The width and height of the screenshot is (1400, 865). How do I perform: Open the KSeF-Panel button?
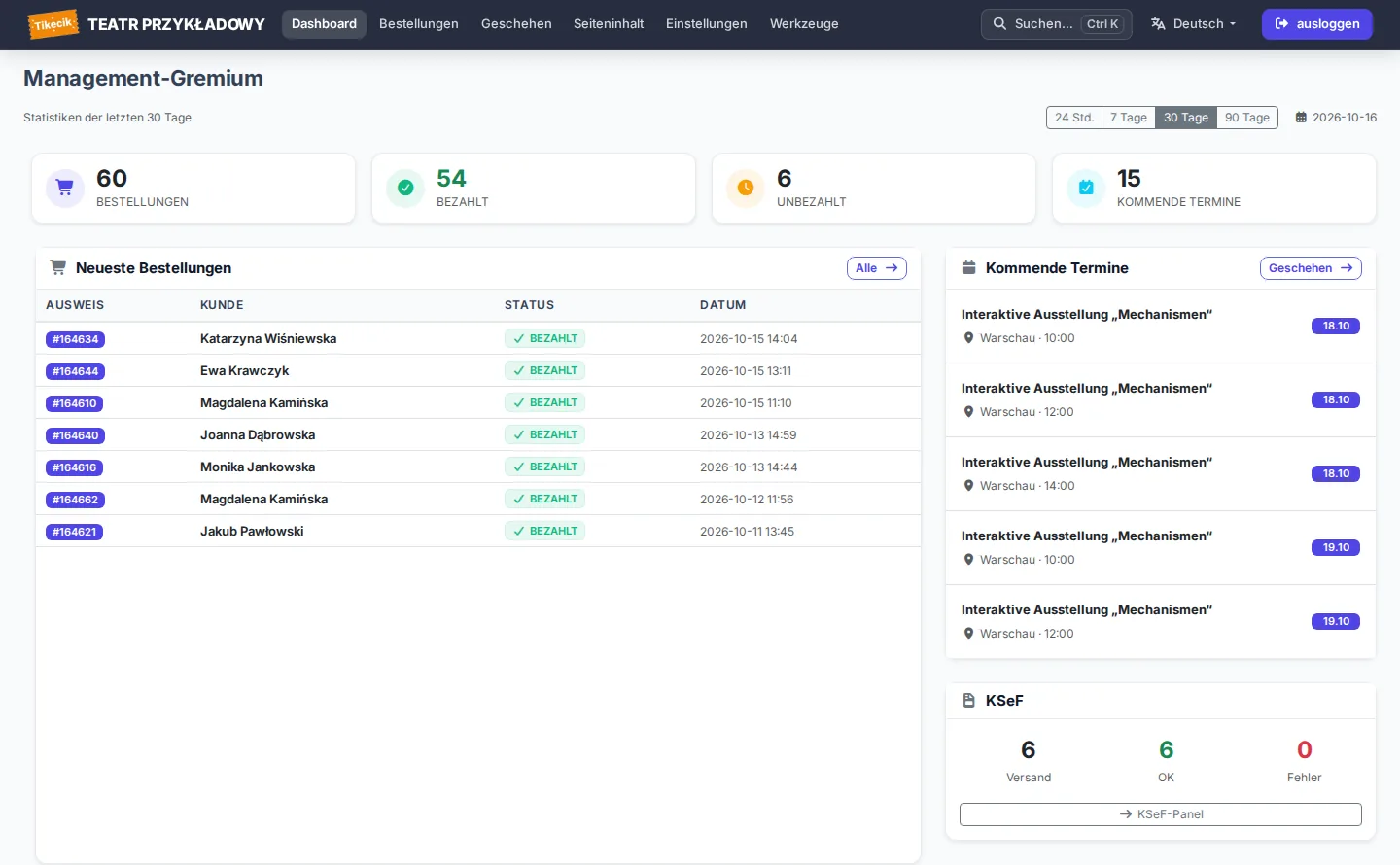[1161, 814]
